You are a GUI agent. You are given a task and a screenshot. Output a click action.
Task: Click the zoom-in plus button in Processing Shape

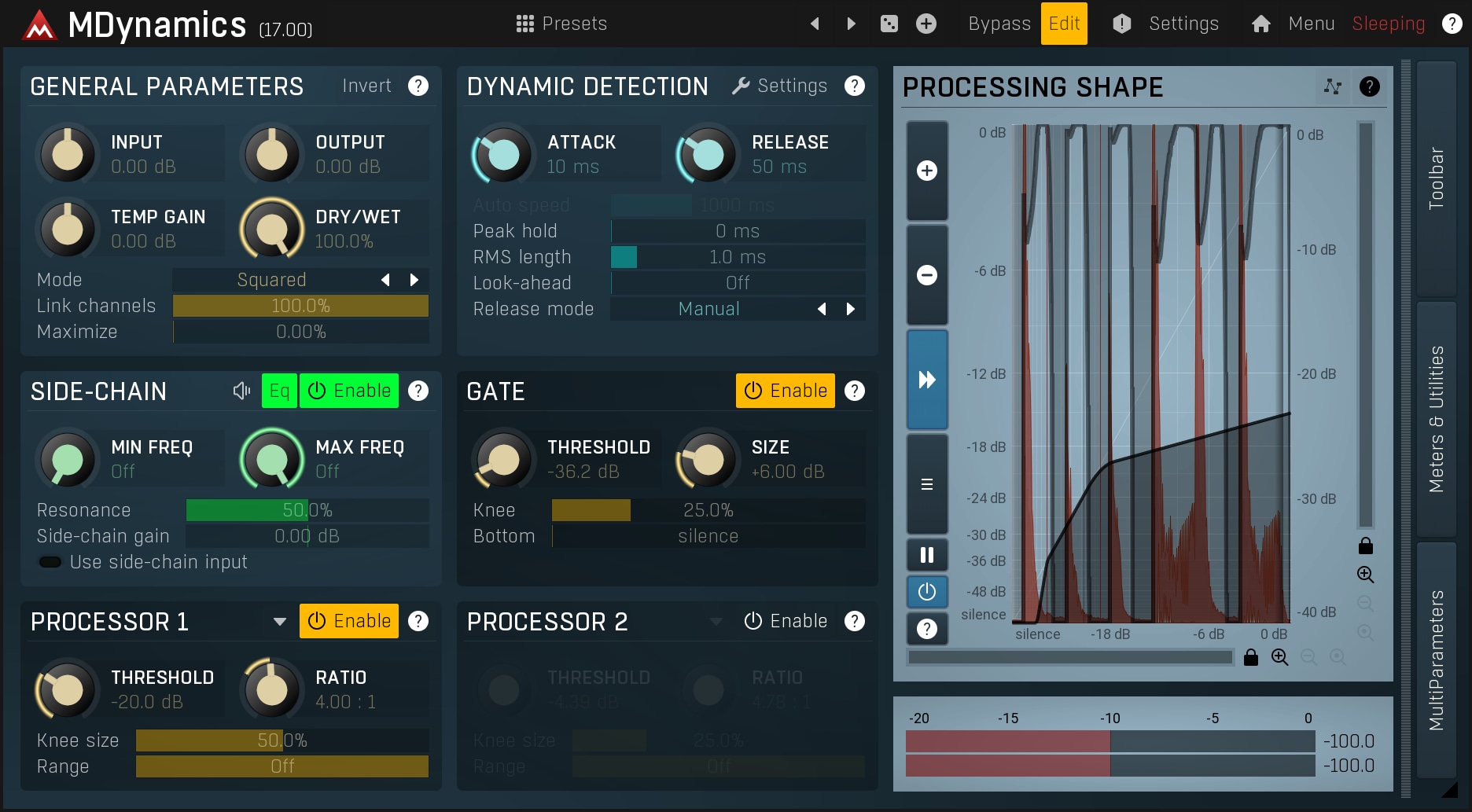927,171
